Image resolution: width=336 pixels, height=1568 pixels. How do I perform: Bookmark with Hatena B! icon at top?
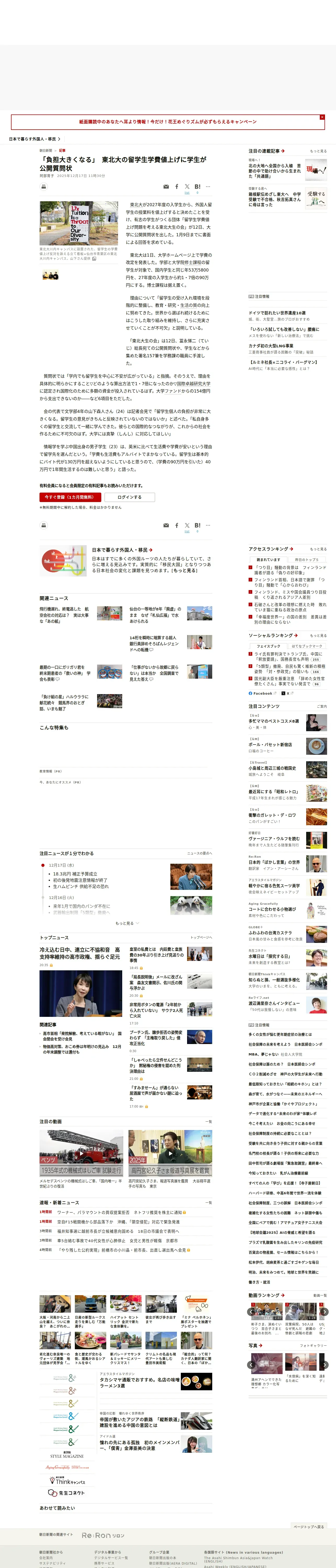[x=197, y=187]
